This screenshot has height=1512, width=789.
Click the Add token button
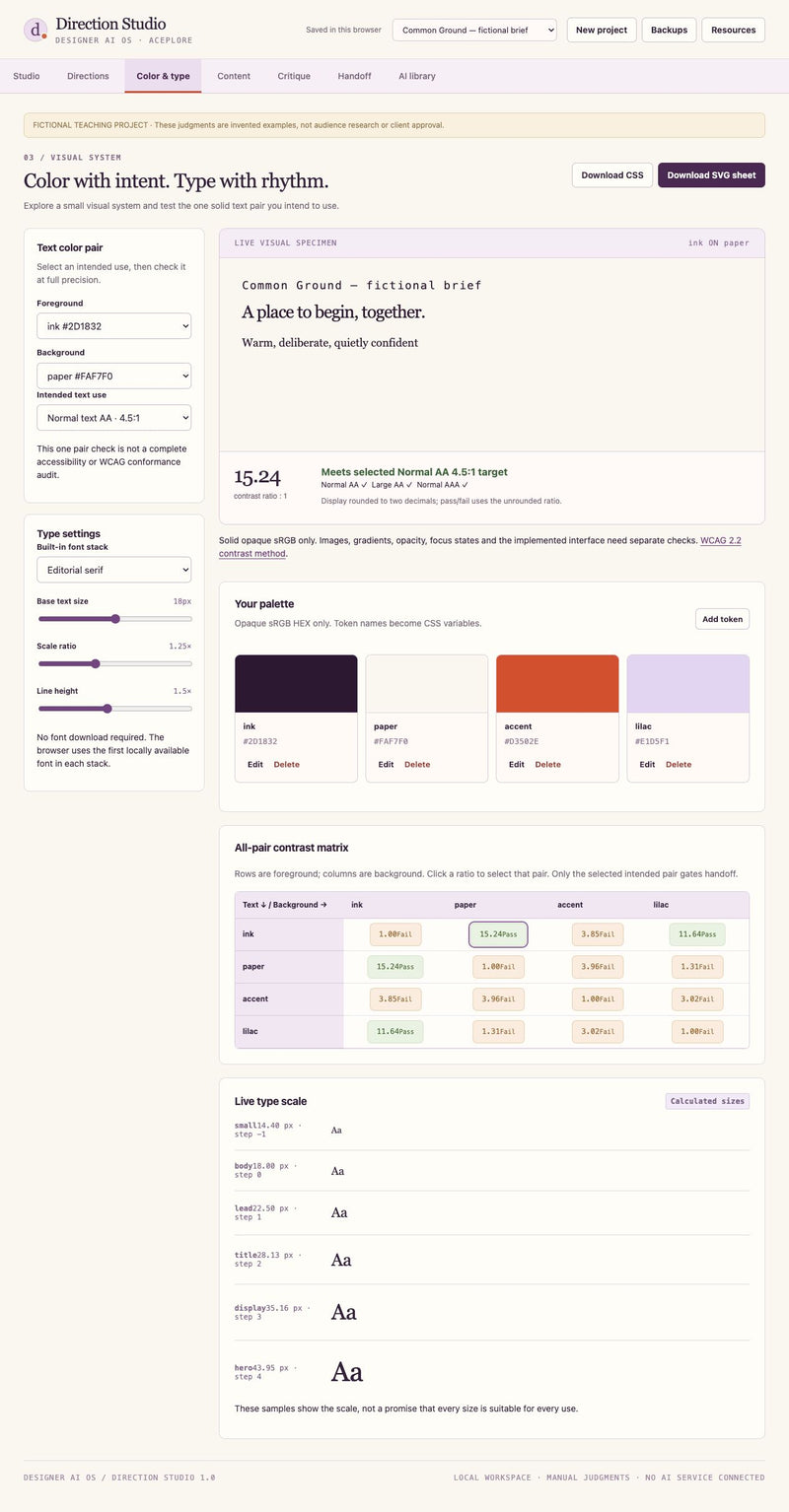723,619
